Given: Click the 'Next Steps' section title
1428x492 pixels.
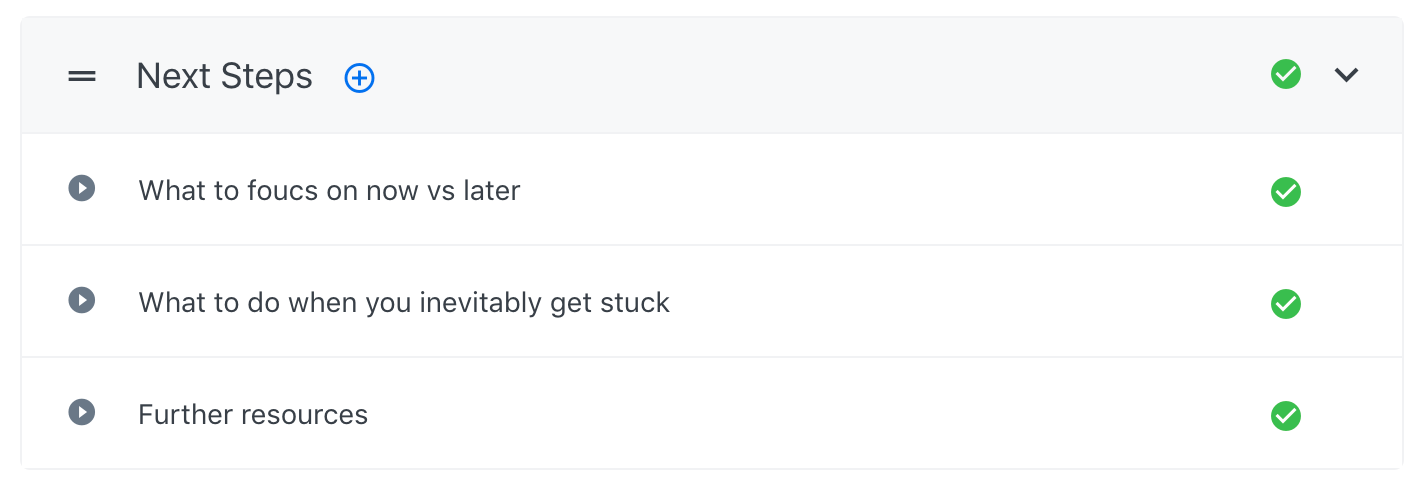Looking at the screenshot, I should 224,76.
